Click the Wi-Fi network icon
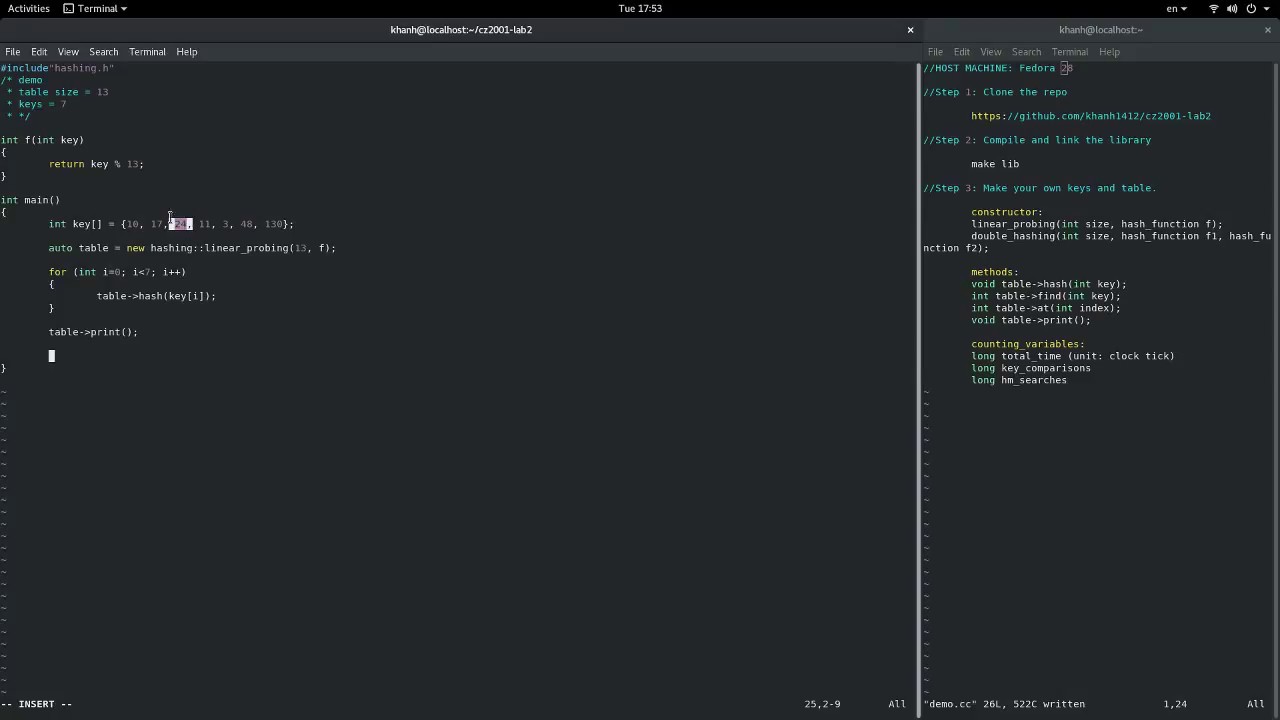 pyautogui.click(x=1214, y=8)
